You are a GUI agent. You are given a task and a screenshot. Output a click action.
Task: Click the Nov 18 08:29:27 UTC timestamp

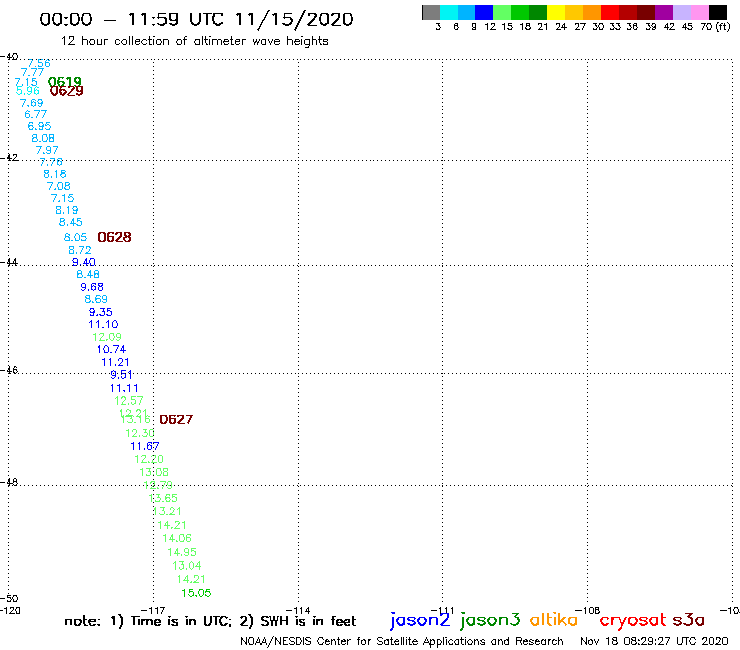(x=654, y=641)
